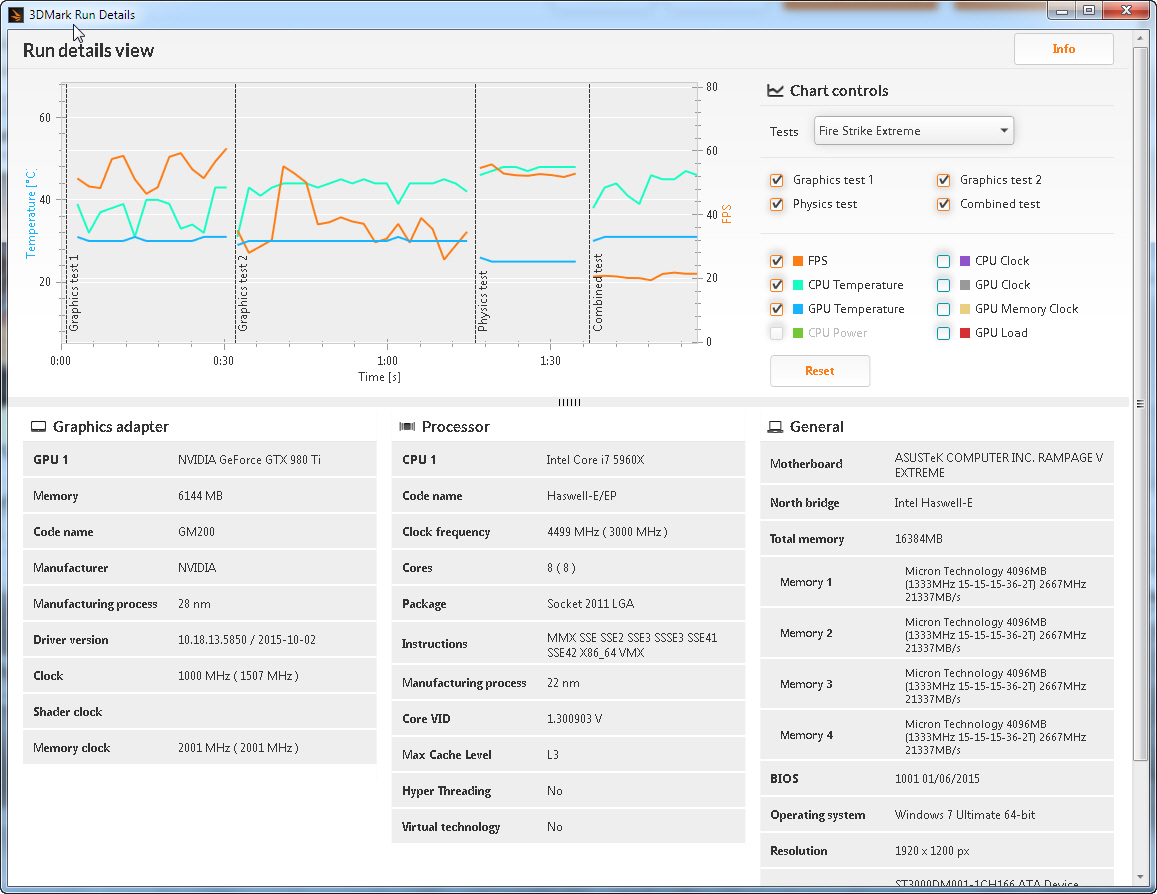
Task: Click the ASUSTeK RAMPAGE V EXTREME motherboard value
Action: 999,465
